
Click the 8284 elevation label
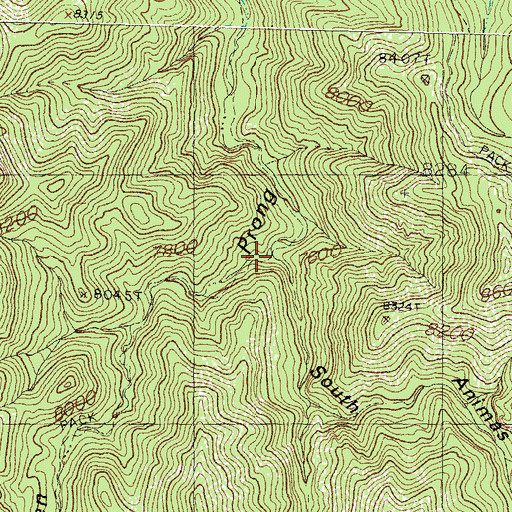(445, 170)
